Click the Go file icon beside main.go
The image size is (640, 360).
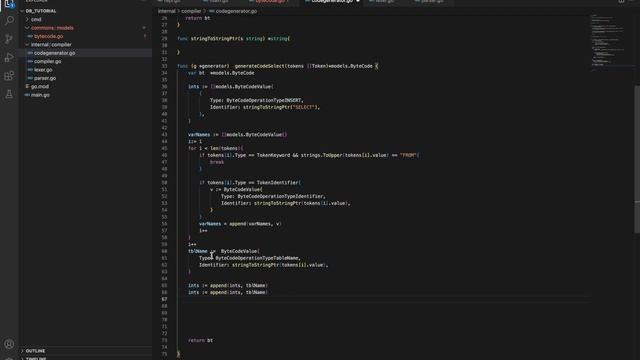pyautogui.click(x=27, y=95)
